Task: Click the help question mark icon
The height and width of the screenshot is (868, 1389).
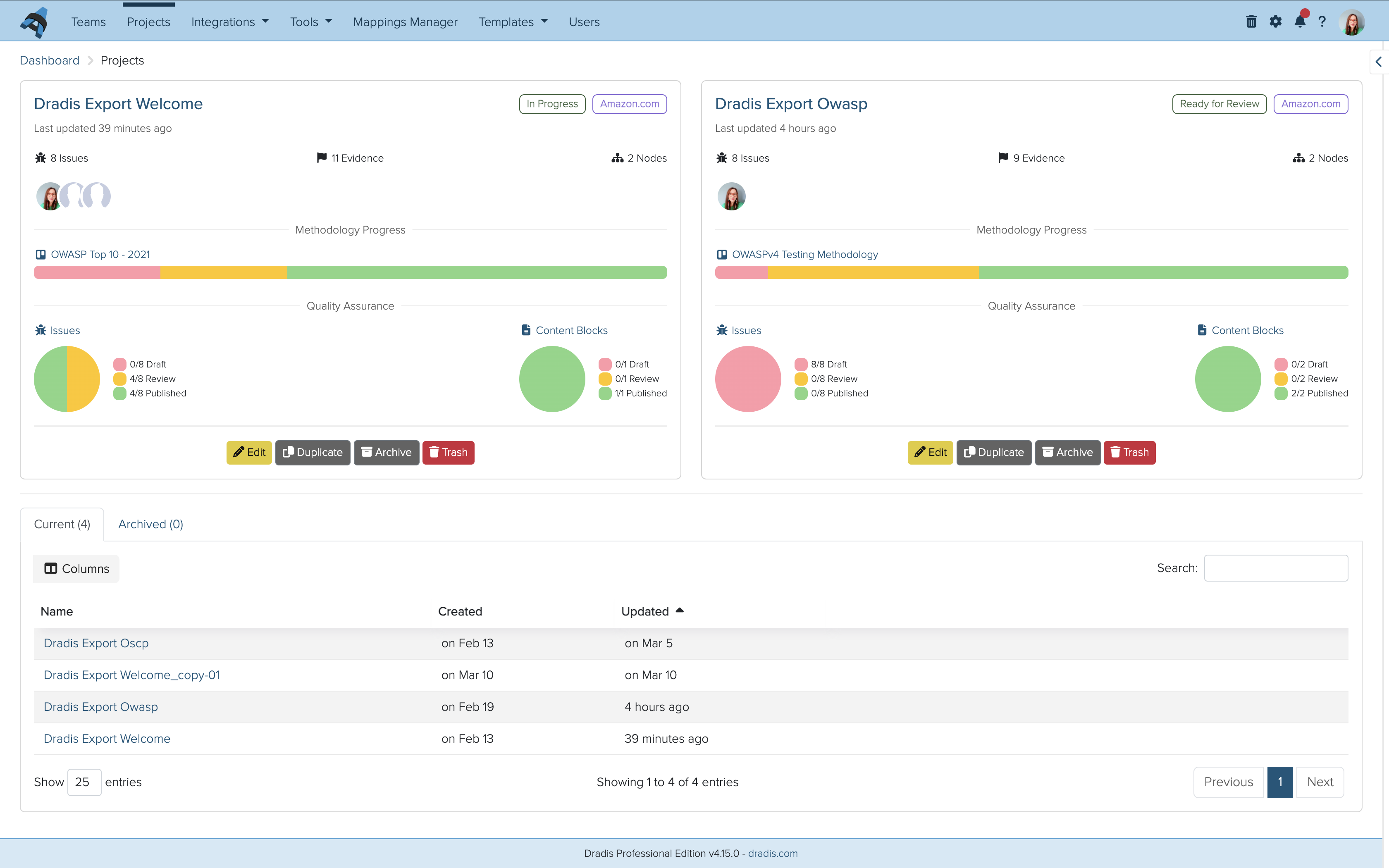Action: [1321, 21]
